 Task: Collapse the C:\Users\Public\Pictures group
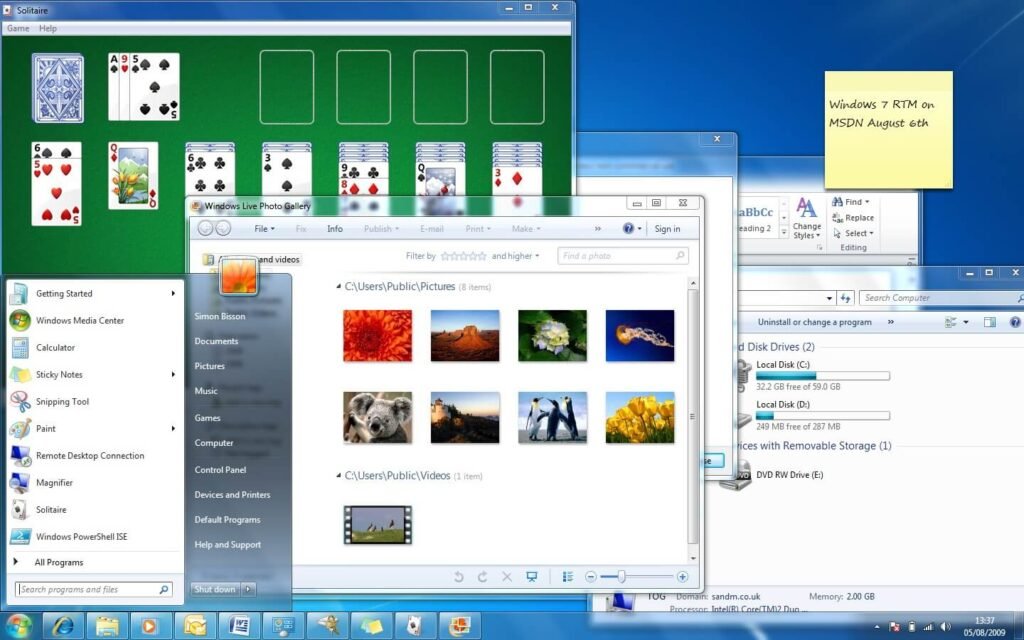(x=338, y=286)
